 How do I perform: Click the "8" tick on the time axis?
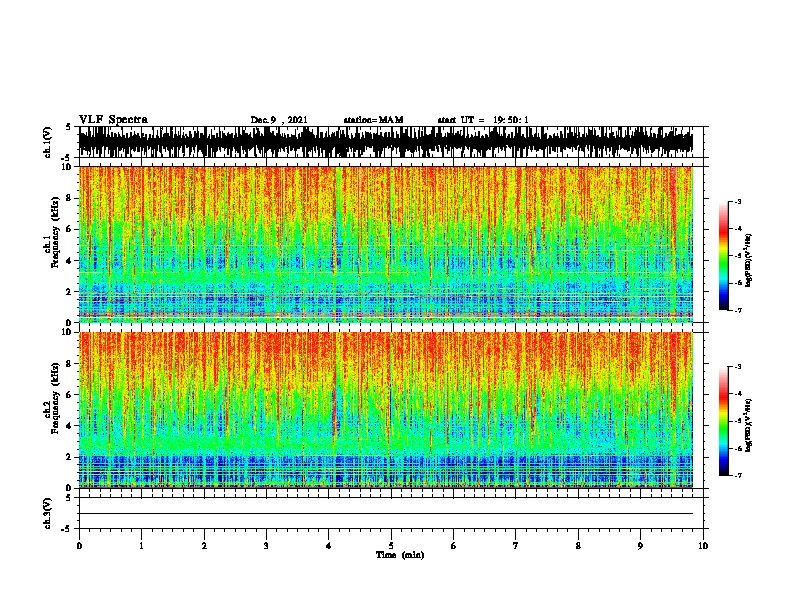[x=578, y=545]
